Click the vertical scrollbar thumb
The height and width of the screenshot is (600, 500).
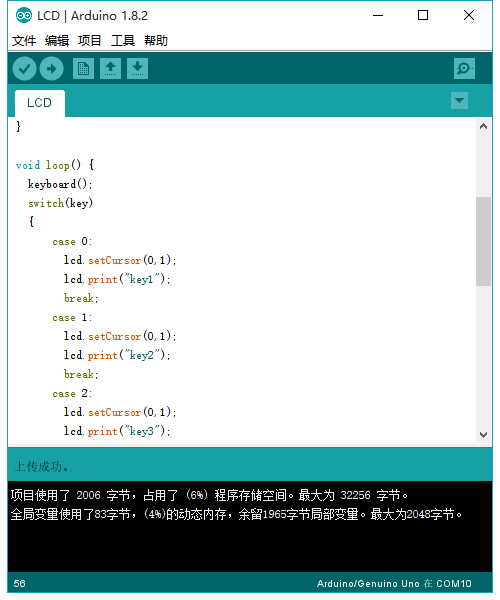[x=484, y=241]
